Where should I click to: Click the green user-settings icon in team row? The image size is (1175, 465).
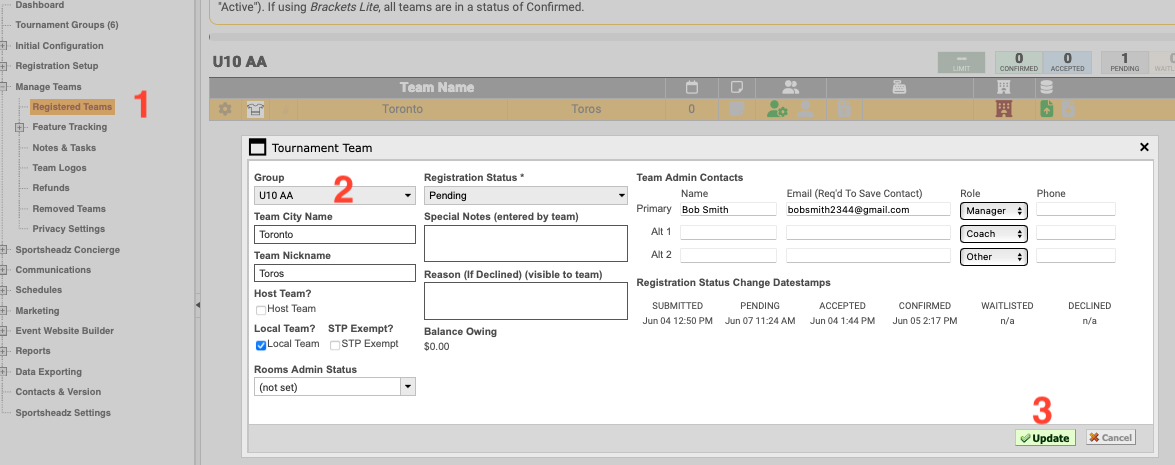tap(776, 109)
